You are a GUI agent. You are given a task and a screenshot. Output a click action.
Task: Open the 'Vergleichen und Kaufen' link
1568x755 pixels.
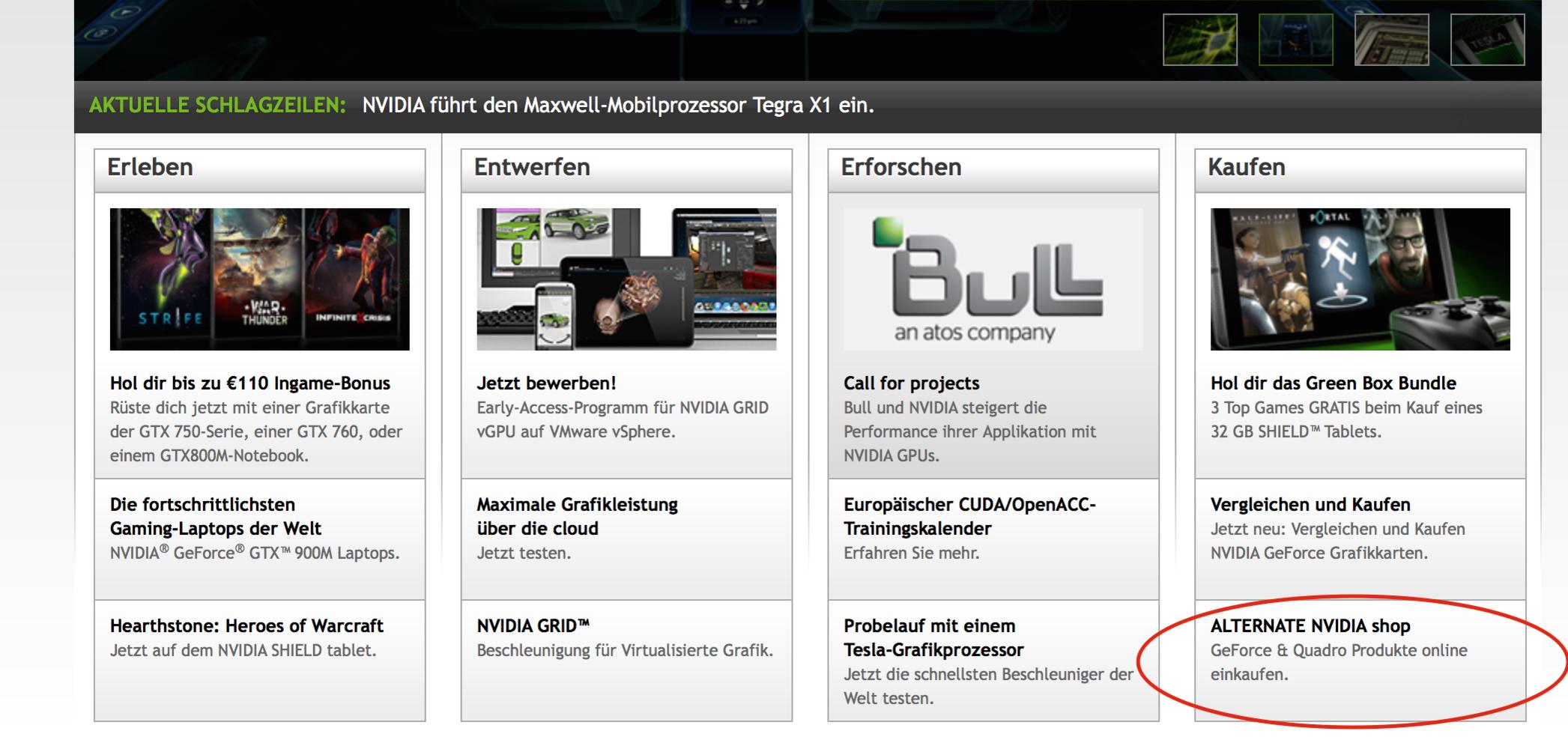(1310, 505)
